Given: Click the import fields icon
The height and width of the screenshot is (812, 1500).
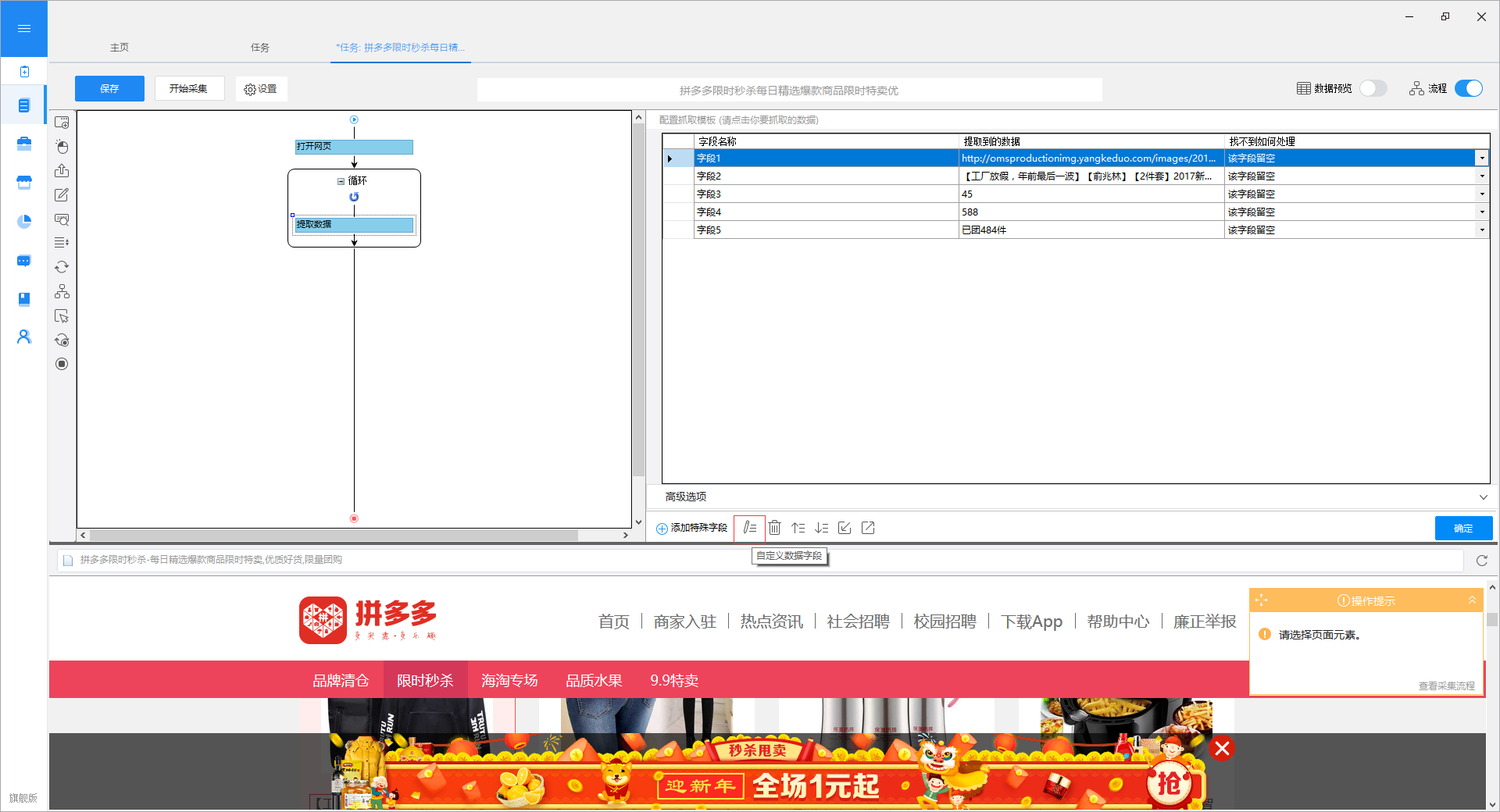Looking at the screenshot, I should click(845, 528).
